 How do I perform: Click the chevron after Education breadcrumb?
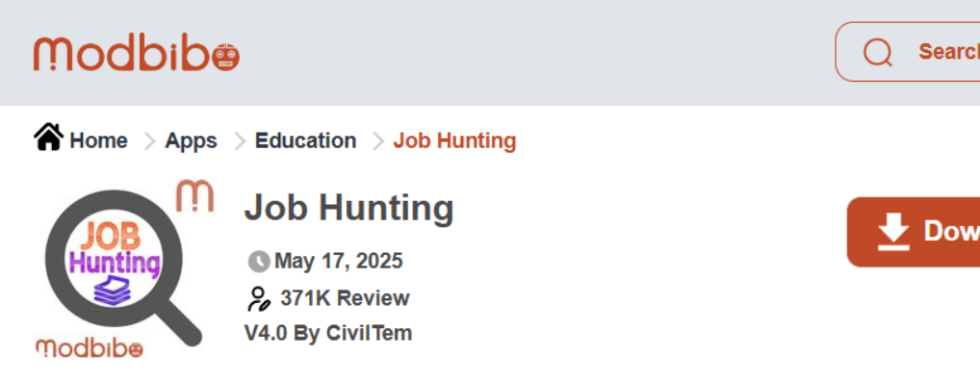[378, 142]
